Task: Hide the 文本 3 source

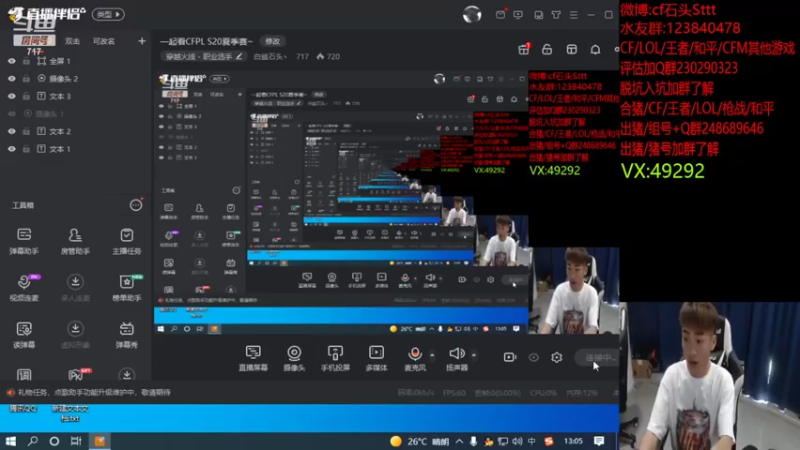Action: 11,96
